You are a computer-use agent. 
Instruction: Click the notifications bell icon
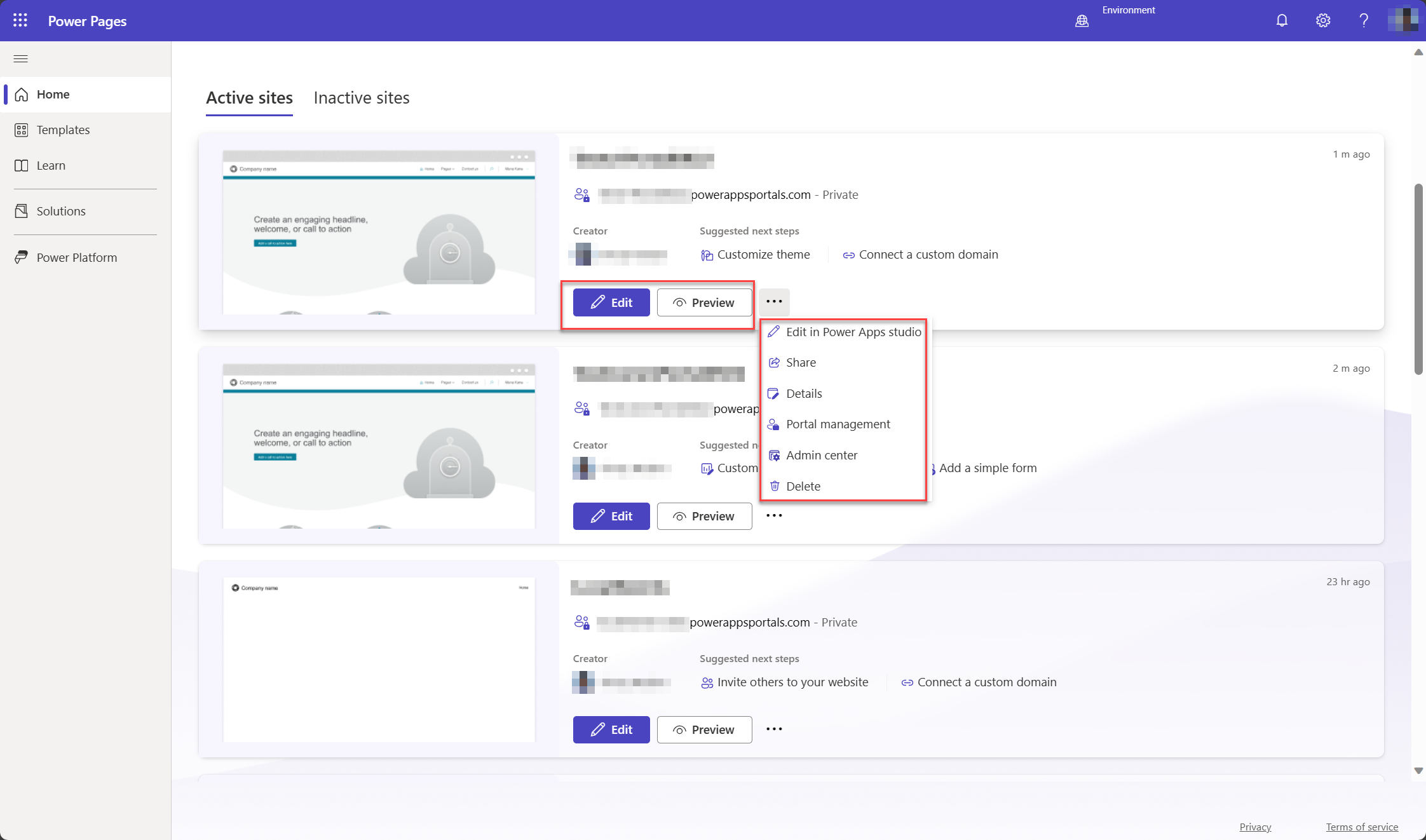pos(1281,20)
